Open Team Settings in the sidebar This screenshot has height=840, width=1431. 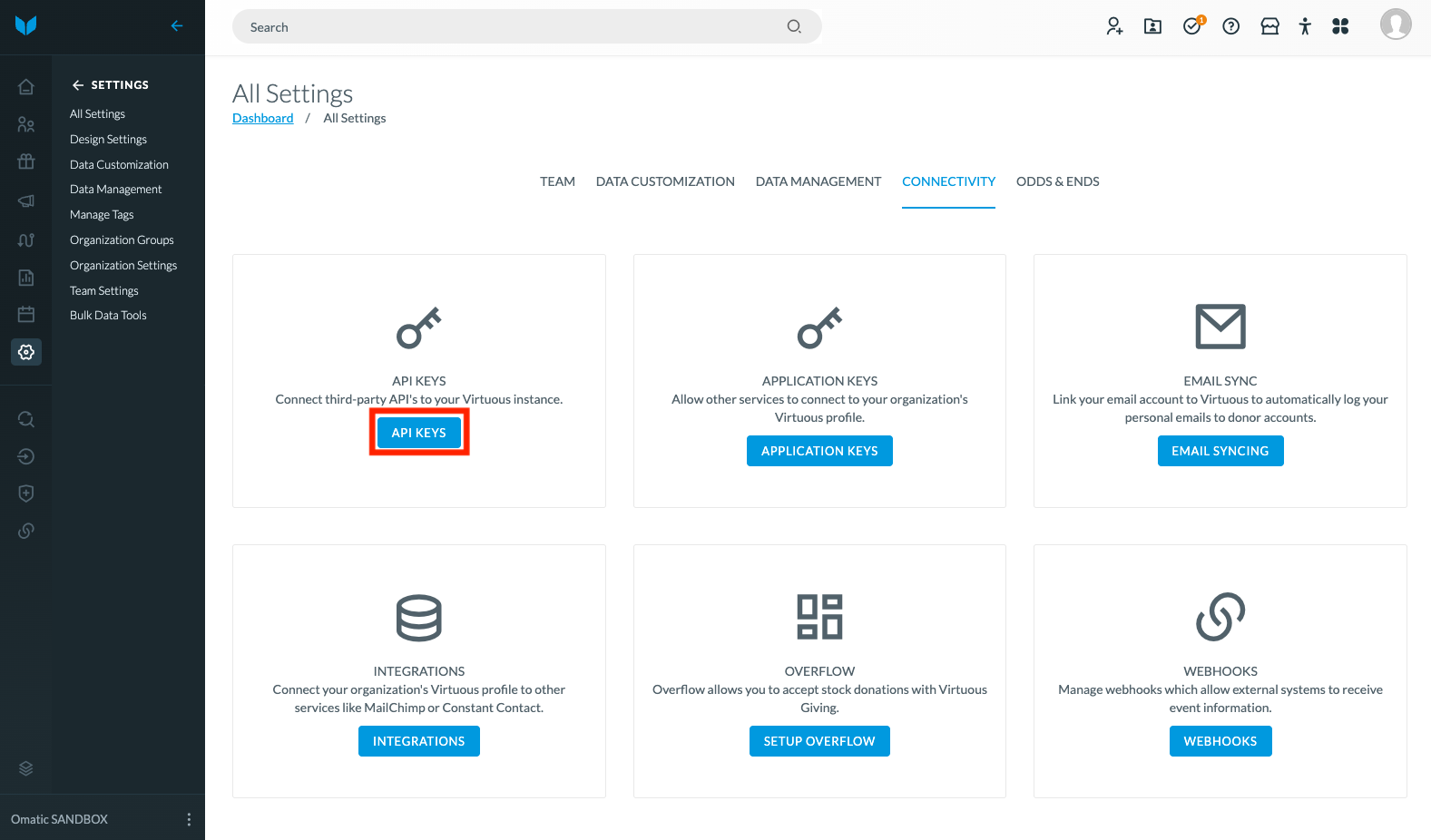pos(104,290)
